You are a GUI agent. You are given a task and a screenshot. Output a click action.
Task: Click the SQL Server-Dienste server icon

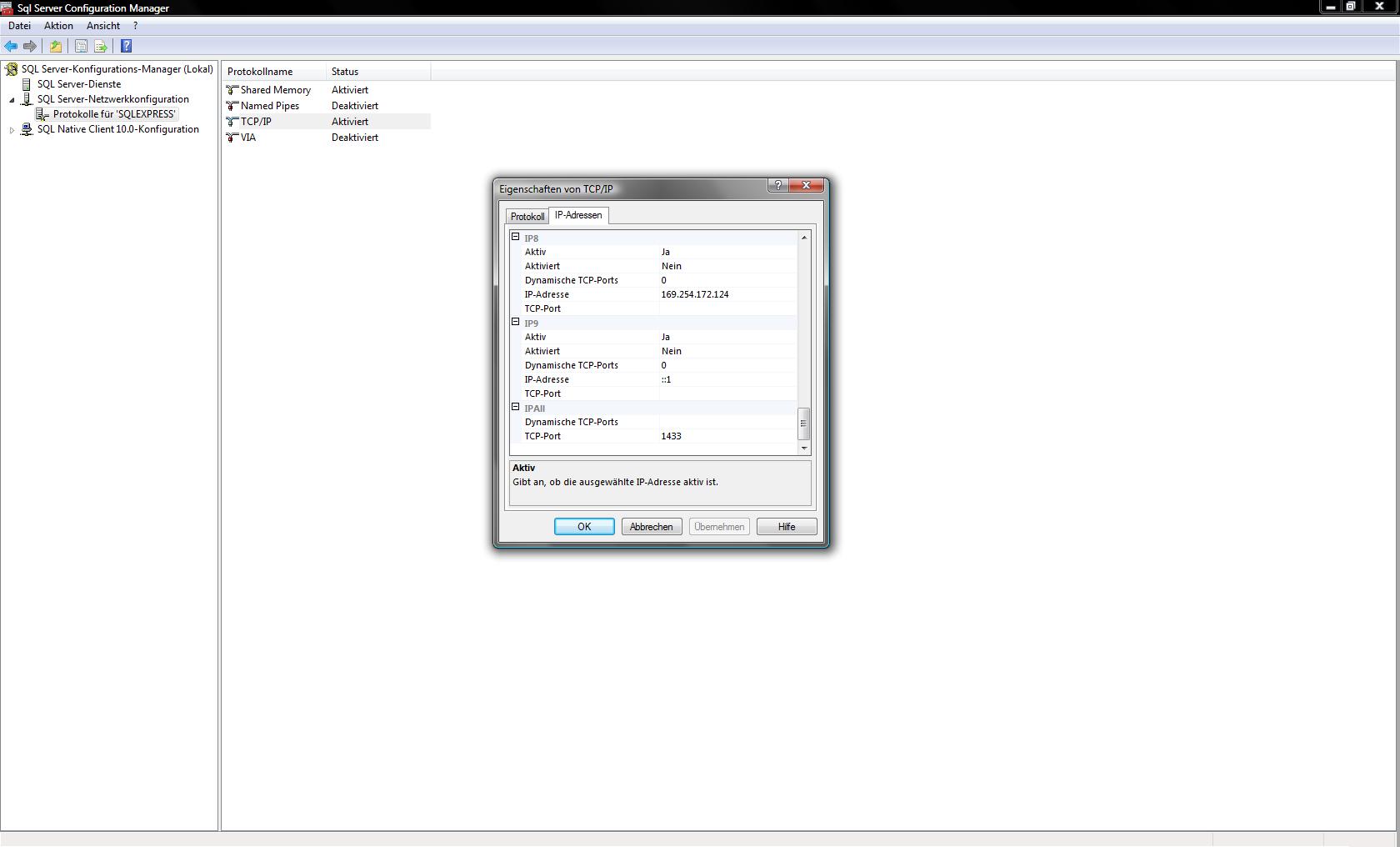click(27, 84)
